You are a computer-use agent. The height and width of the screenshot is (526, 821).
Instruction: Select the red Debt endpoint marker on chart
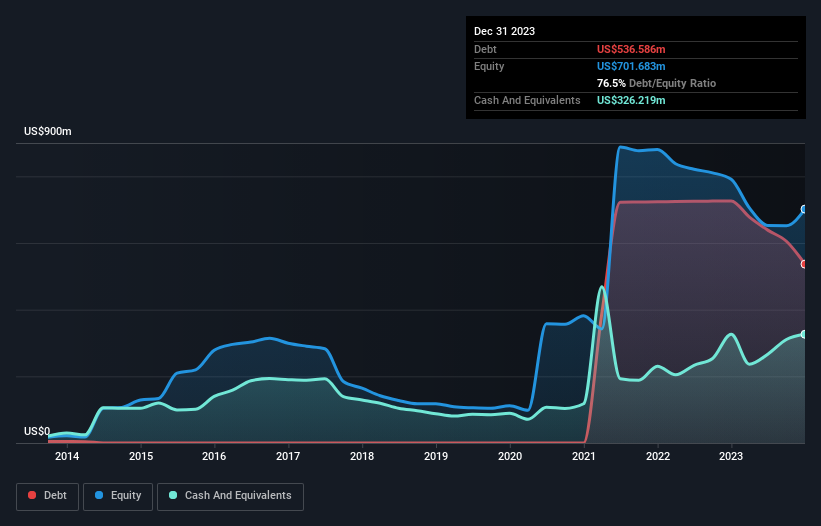pyautogui.click(x=804, y=264)
